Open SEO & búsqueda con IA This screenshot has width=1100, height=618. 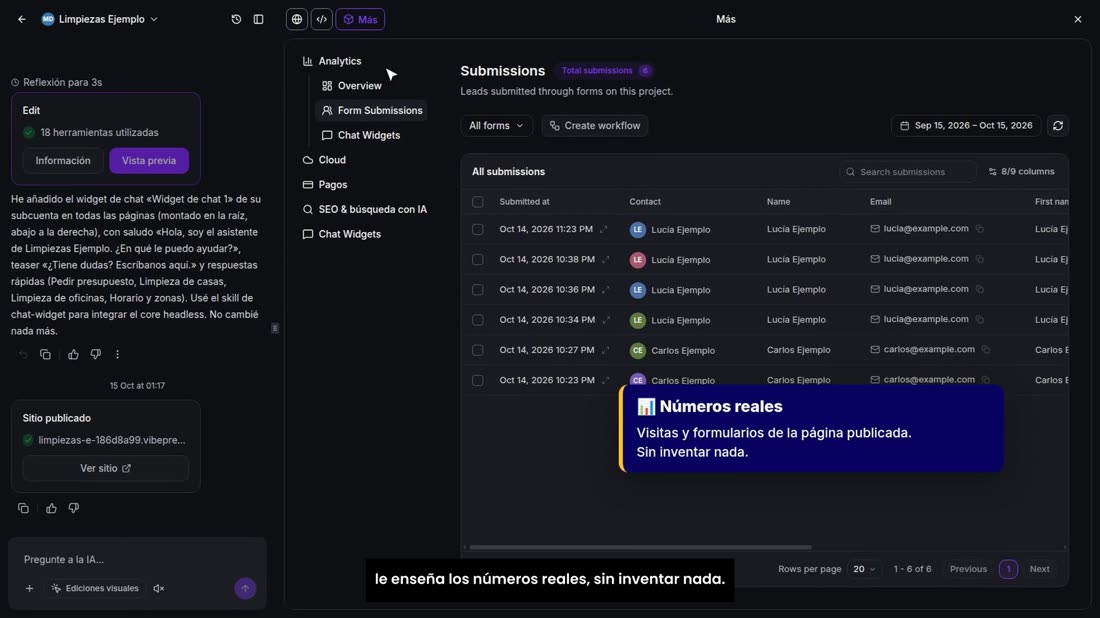365,209
